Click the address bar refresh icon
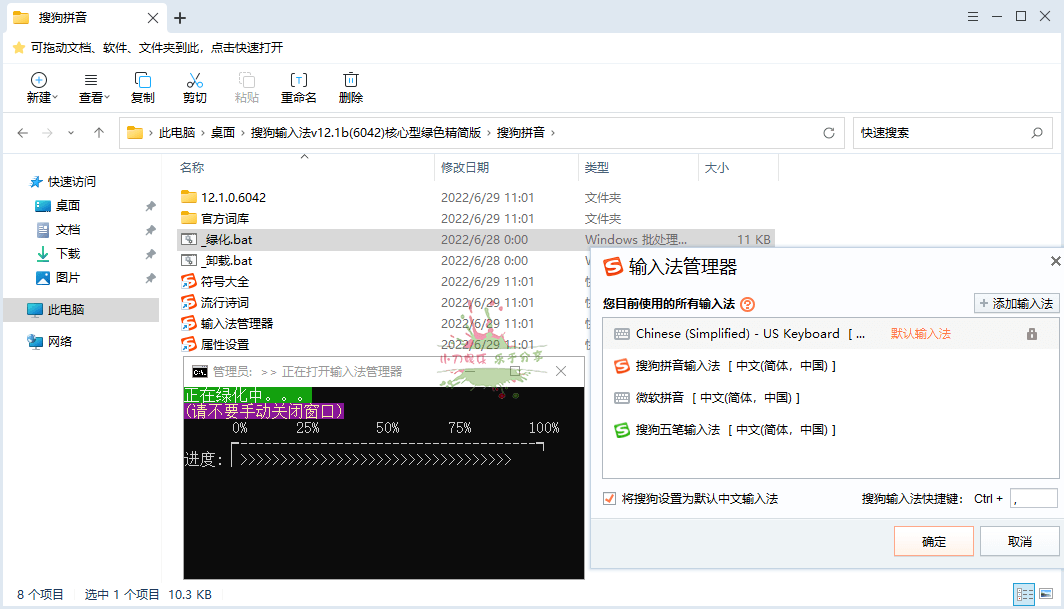This screenshot has height=609, width=1064. point(829,132)
